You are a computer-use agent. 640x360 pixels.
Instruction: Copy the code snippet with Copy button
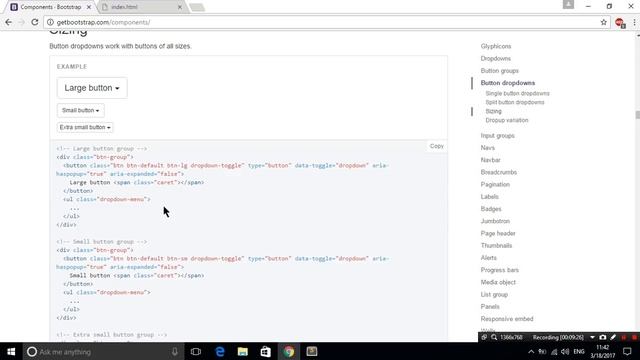point(436,146)
